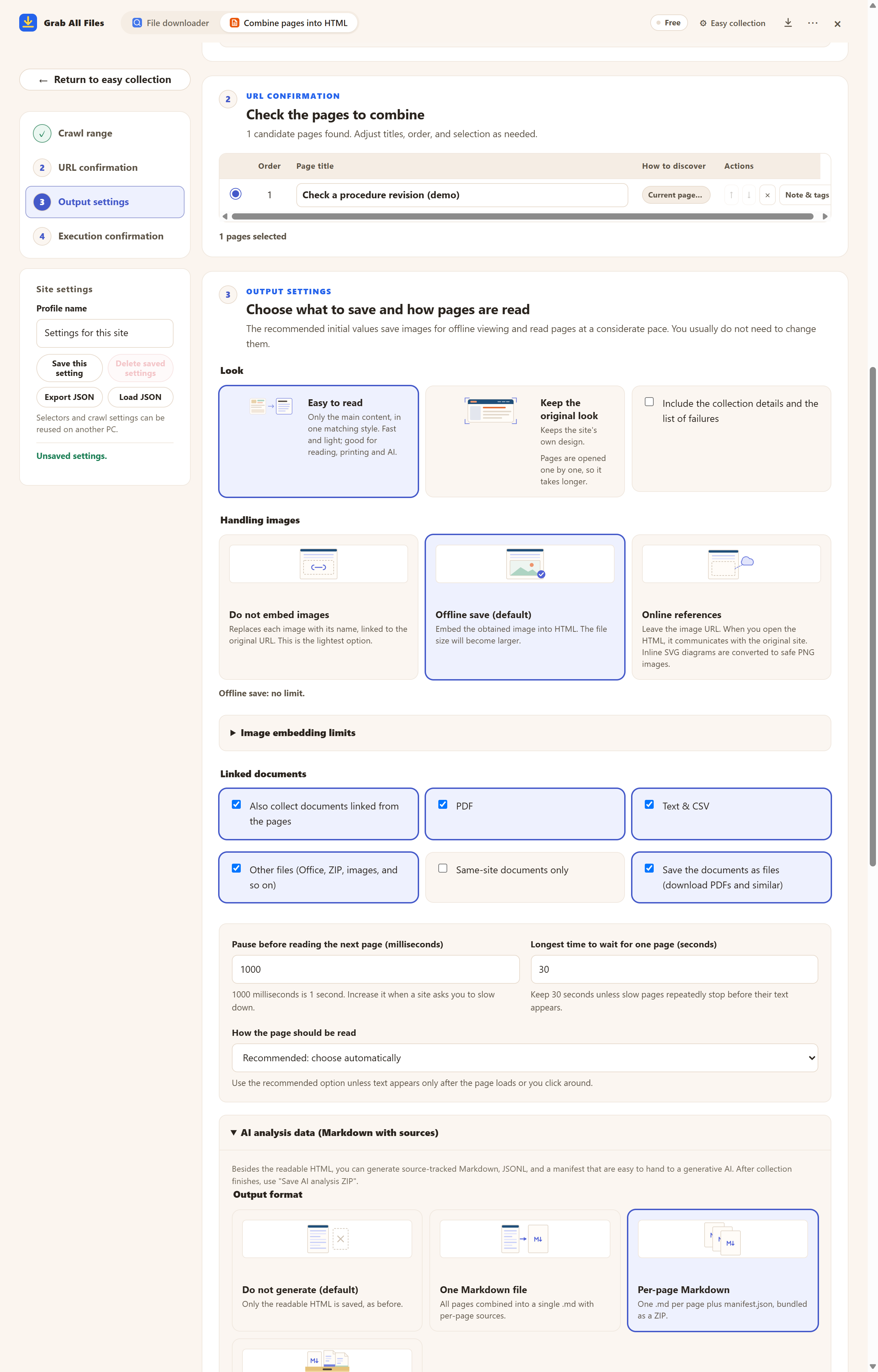Click the download icon in top bar

pyautogui.click(x=788, y=23)
